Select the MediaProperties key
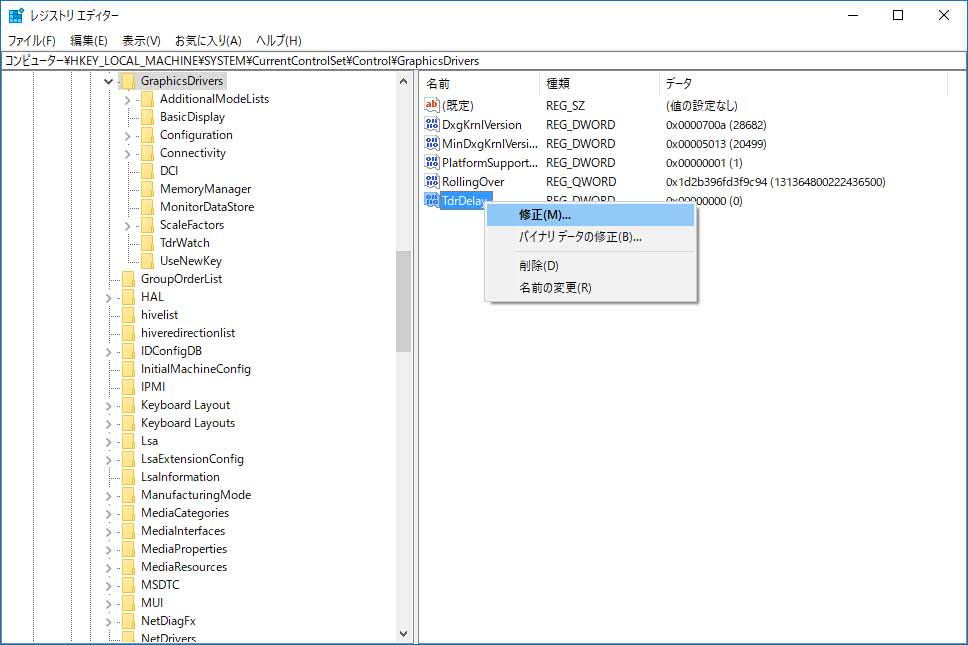 pos(184,549)
